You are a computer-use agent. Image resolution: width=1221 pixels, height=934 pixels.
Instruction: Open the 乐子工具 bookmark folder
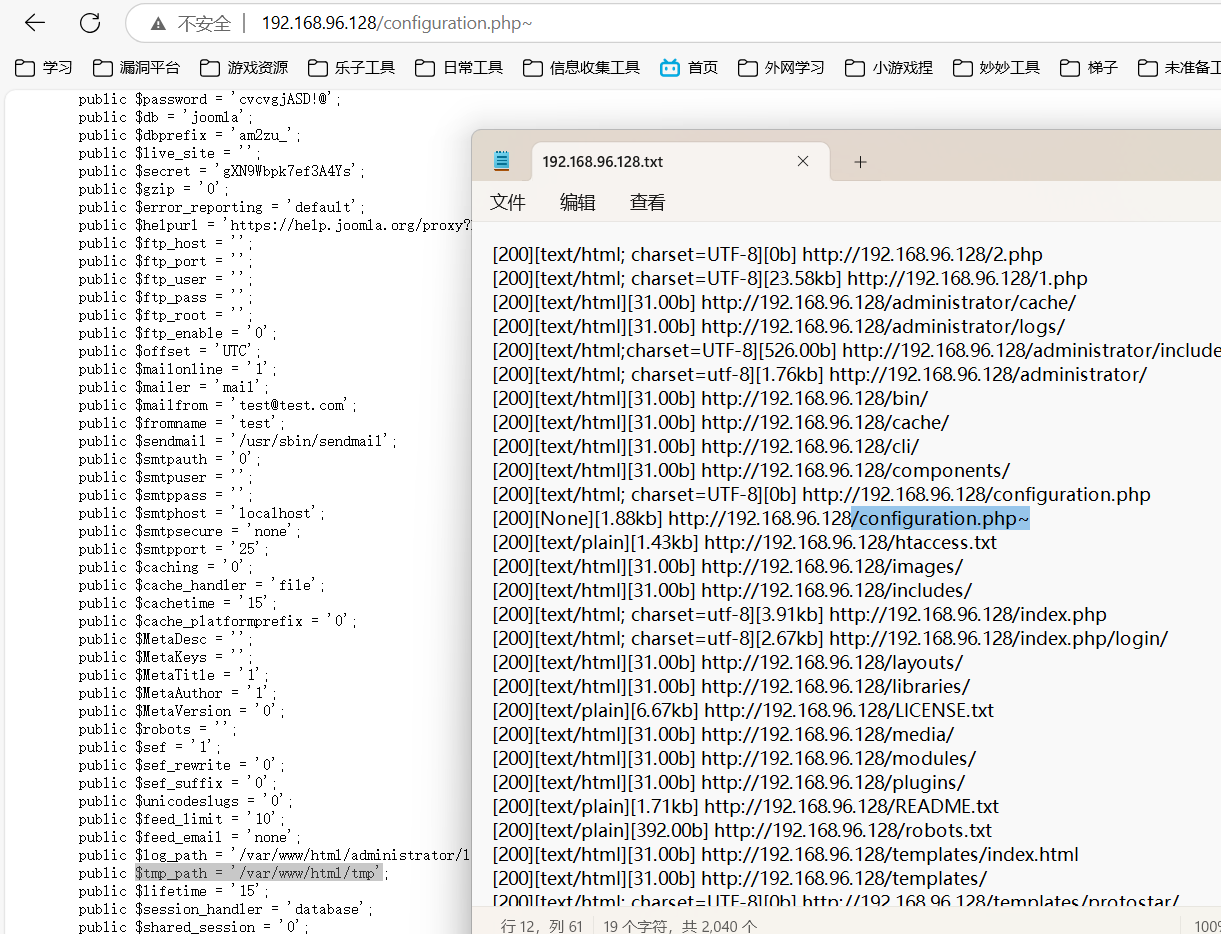(351, 68)
